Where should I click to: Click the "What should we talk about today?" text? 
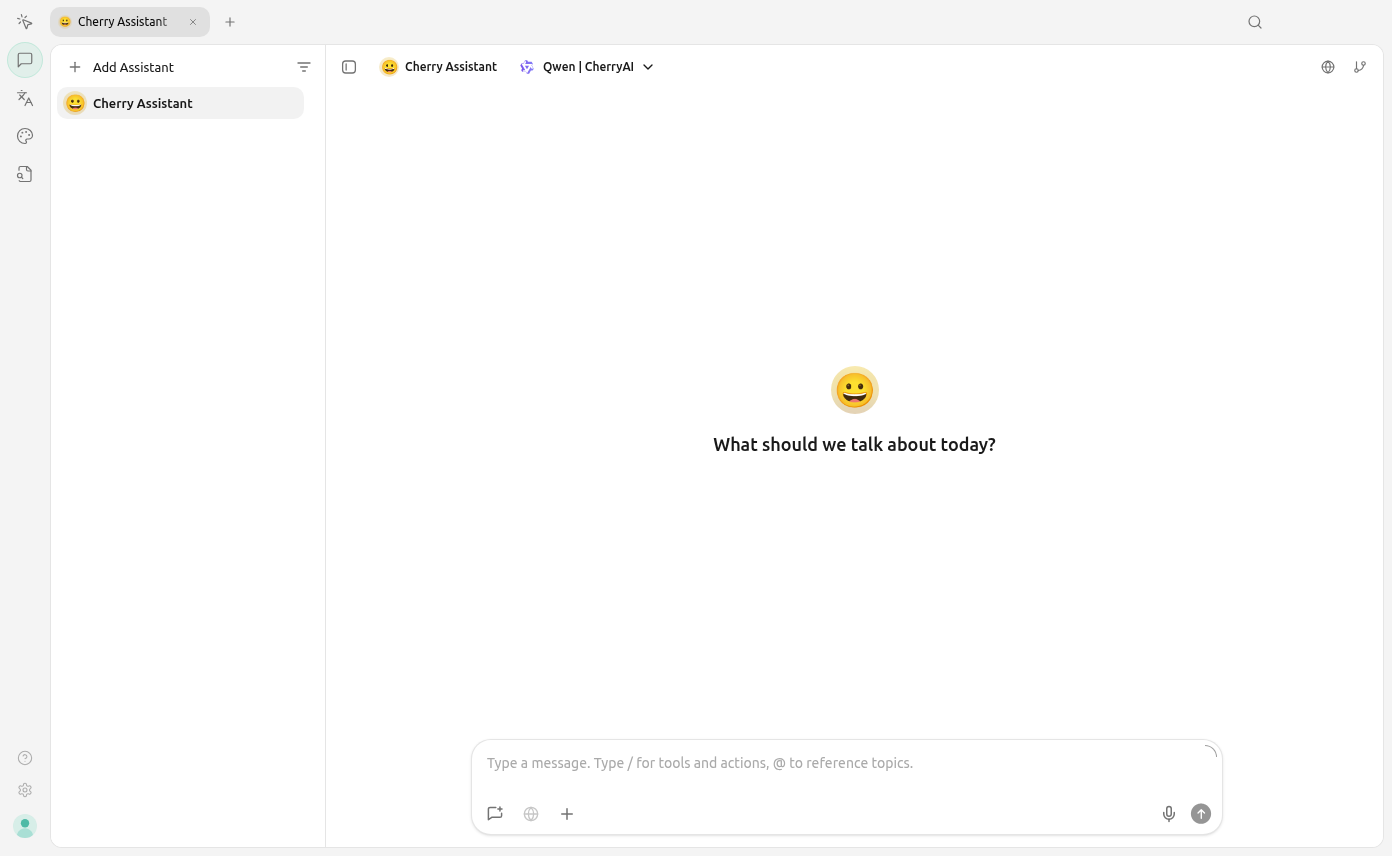854,445
